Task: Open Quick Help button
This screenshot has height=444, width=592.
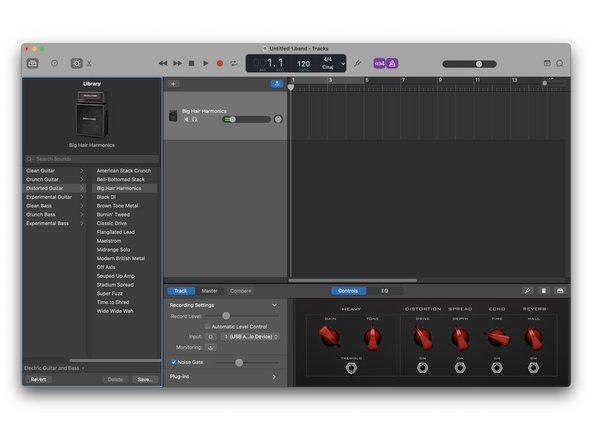Action: [x=54, y=63]
